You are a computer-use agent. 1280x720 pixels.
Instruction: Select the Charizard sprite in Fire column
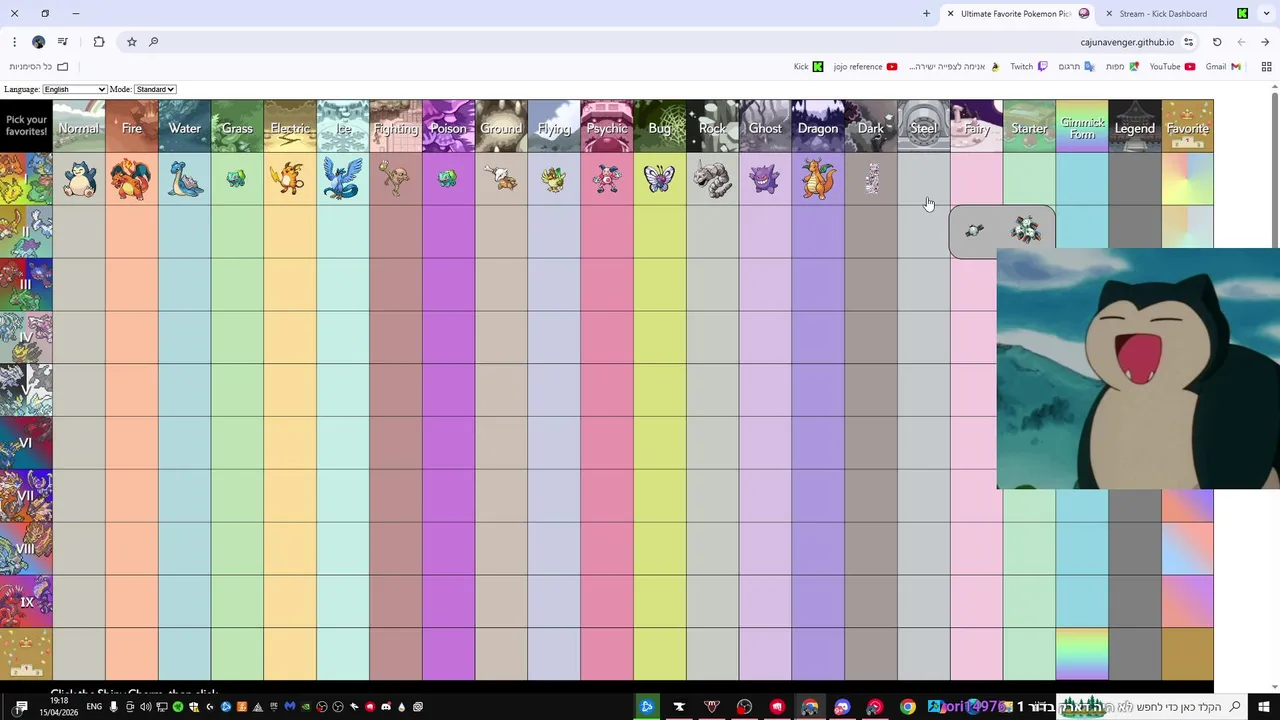[132, 179]
